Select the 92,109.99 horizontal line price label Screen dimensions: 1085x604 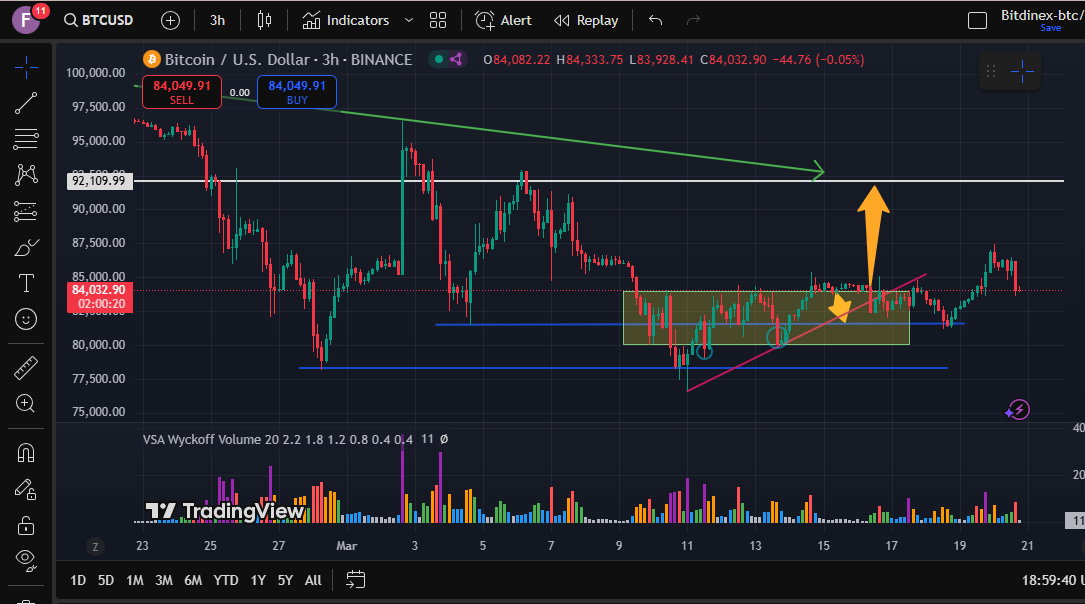(99, 181)
